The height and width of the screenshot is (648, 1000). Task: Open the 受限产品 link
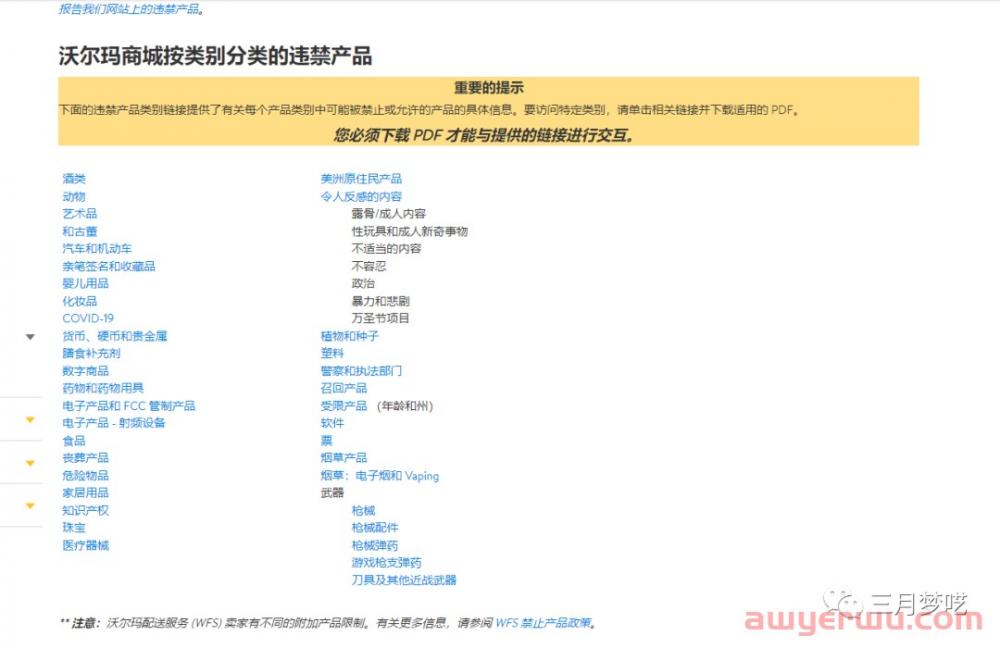[x=344, y=406]
